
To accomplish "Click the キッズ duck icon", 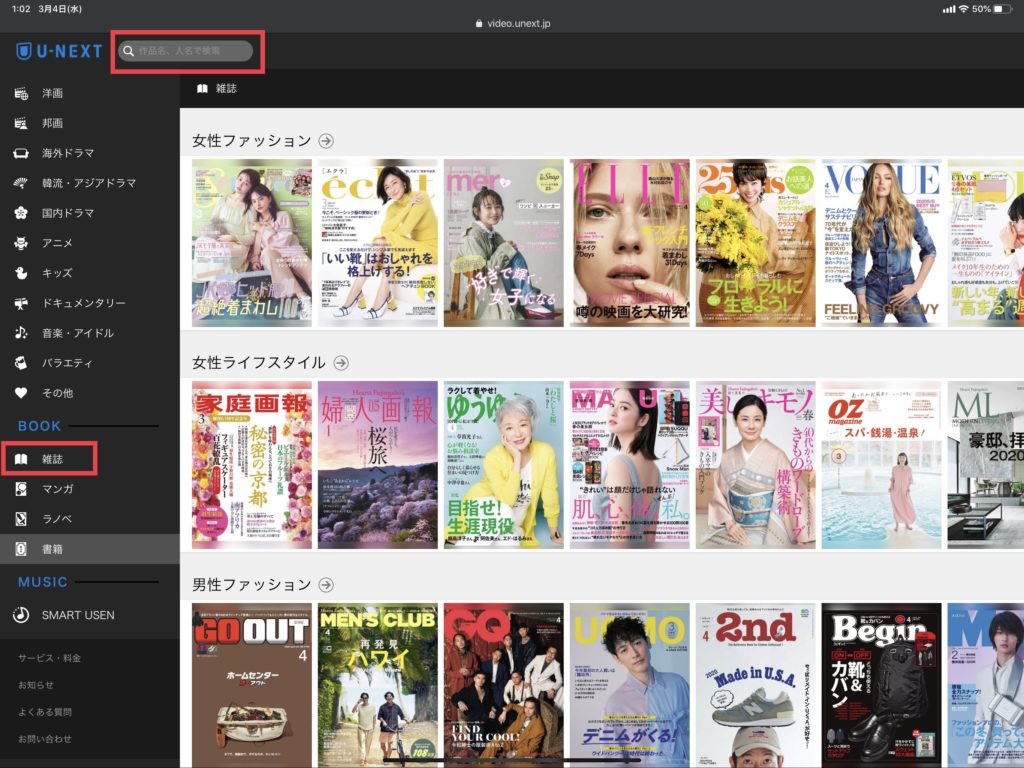I will 21,273.
